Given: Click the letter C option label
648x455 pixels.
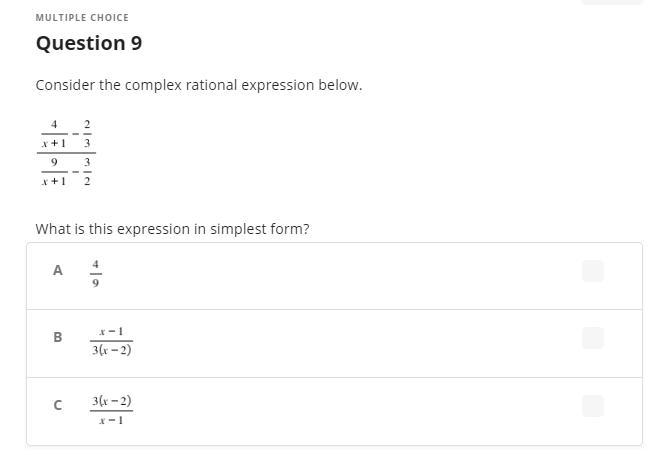Looking at the screenshot, I should (58, 405).
